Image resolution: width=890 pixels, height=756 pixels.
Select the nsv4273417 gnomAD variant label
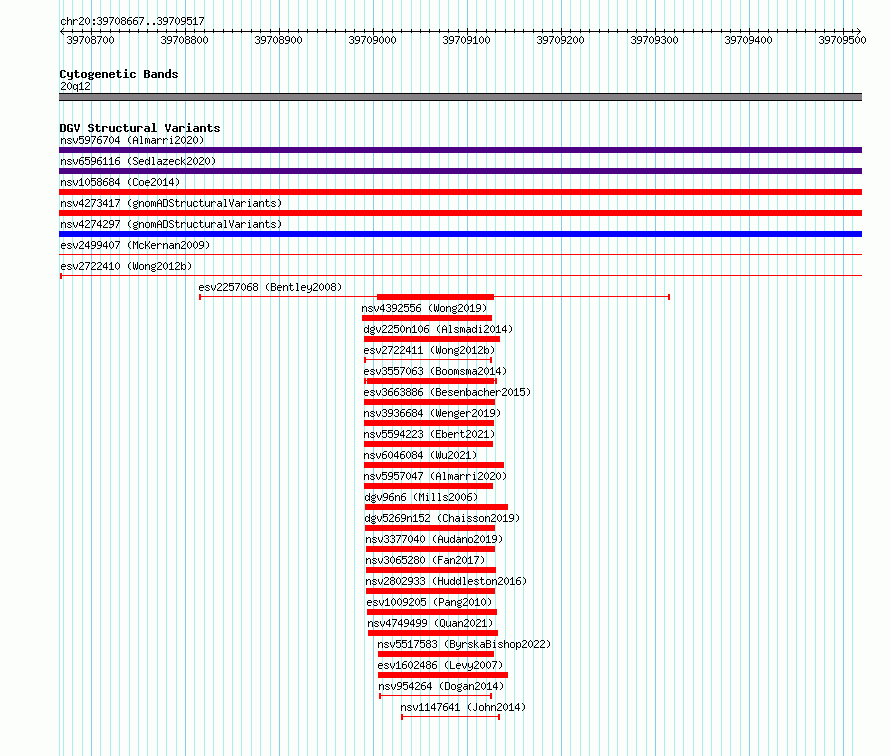point(171,203)
